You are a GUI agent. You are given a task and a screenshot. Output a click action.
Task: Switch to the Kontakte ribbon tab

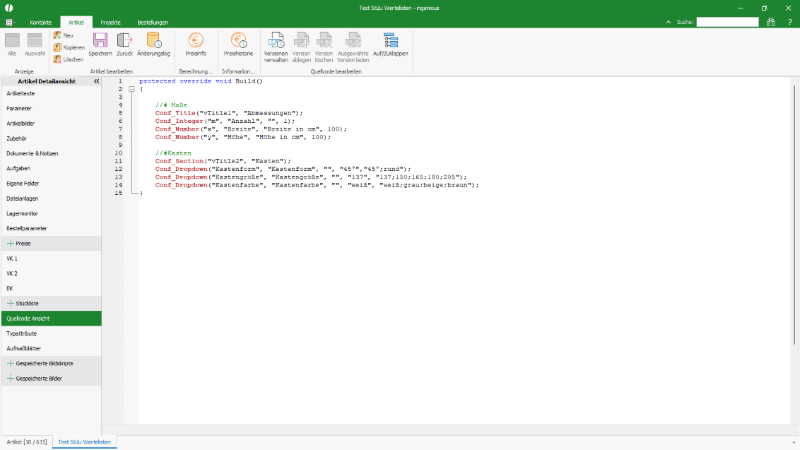point(41,21)
